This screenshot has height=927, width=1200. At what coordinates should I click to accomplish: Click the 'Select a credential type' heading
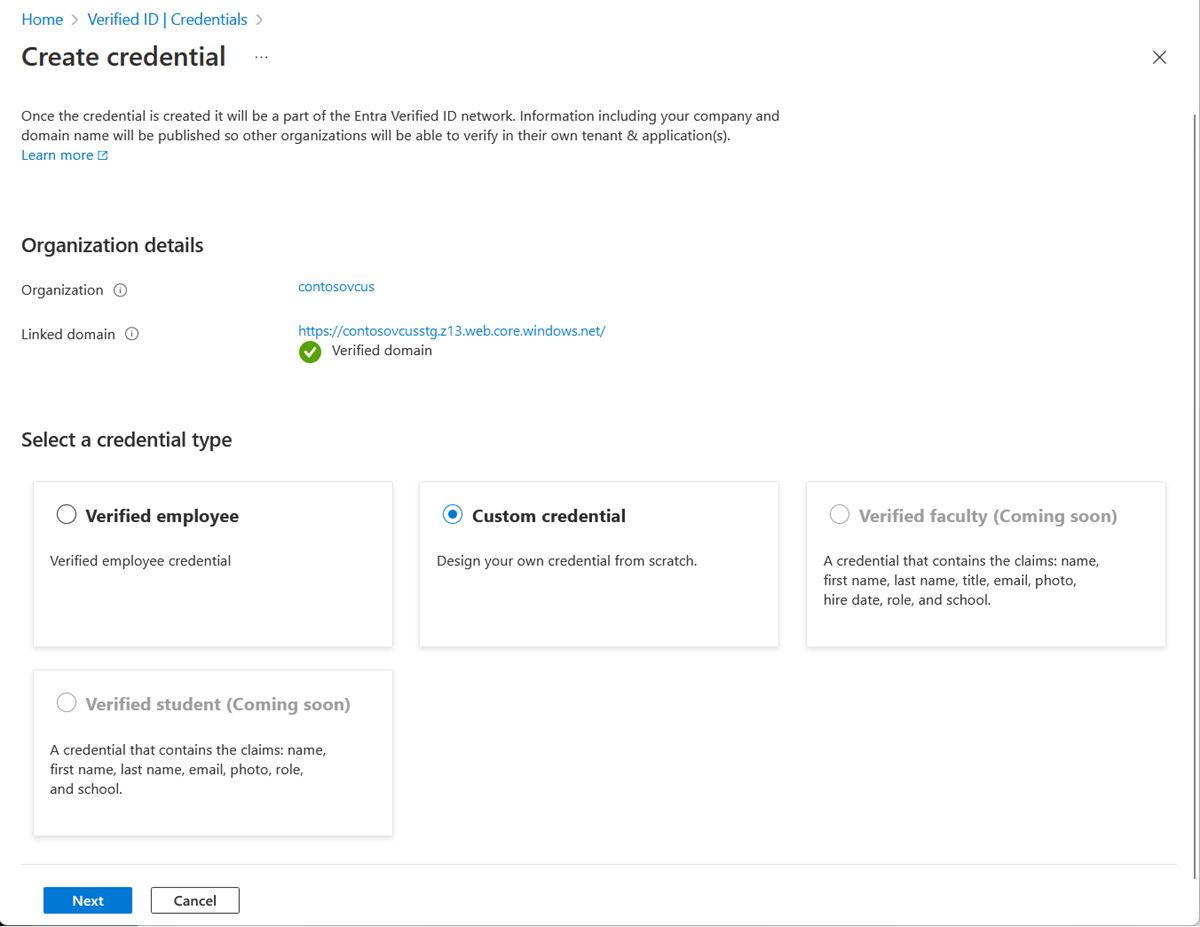pos(127,439)
